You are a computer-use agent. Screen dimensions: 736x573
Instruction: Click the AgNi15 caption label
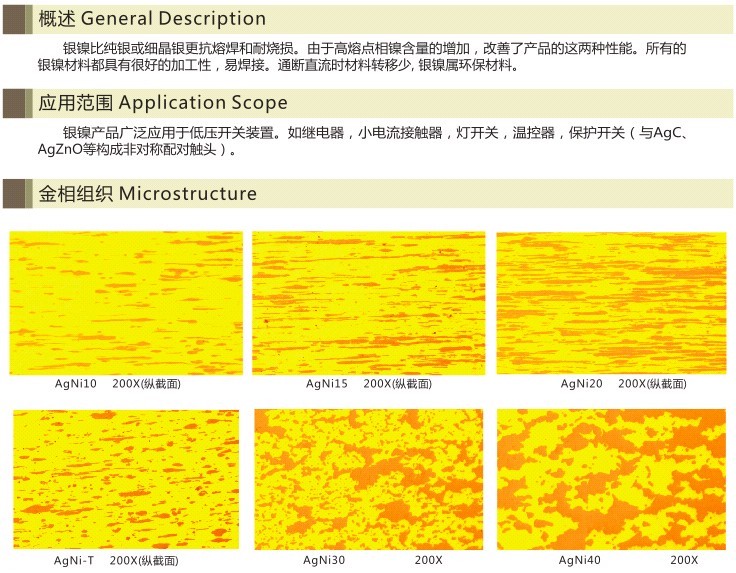326,384
